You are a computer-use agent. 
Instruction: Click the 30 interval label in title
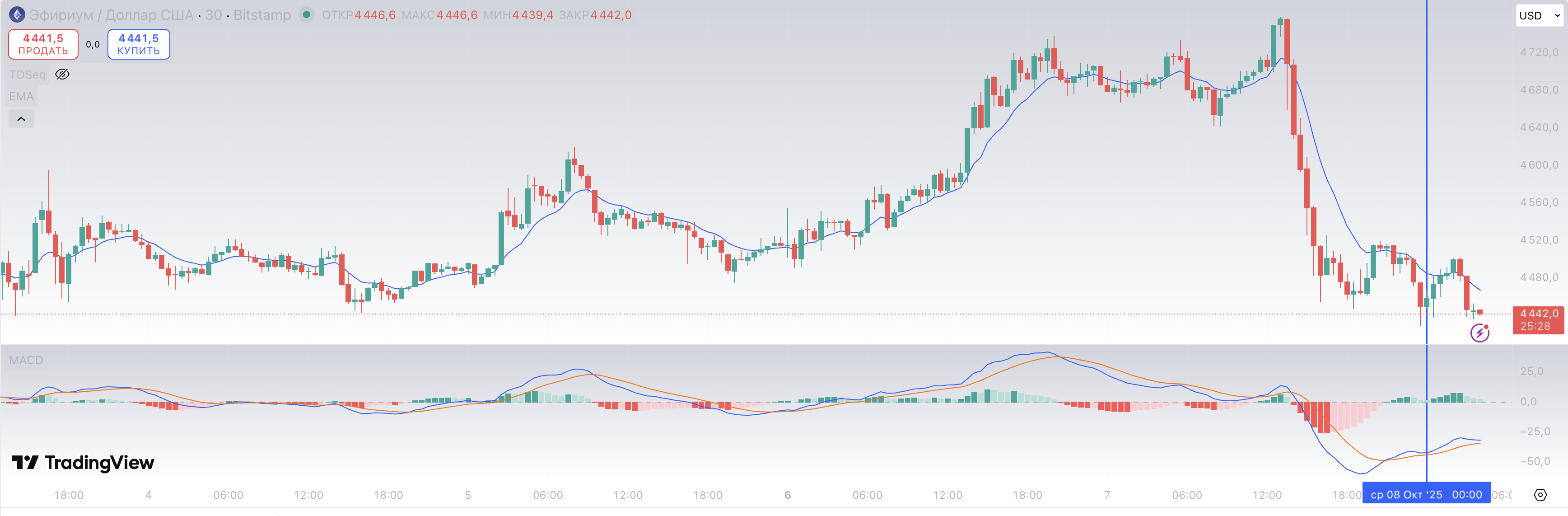click(213, 14)
